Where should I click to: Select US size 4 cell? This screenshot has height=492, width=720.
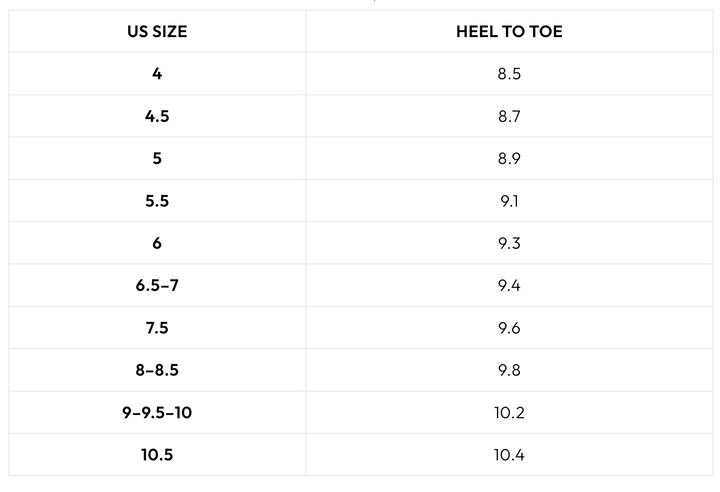(x=157, y=74)
